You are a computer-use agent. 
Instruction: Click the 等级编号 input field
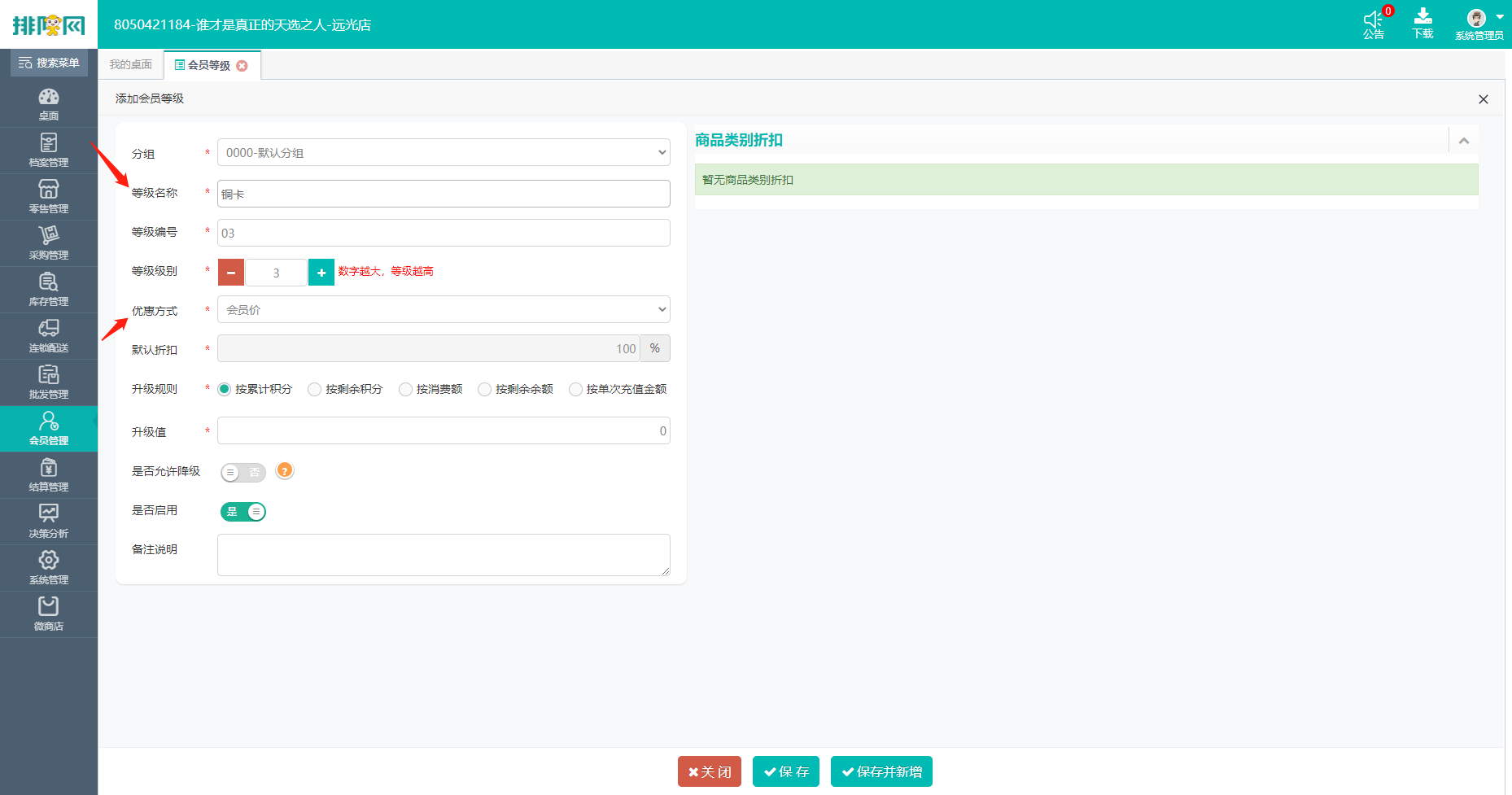tap(444, 233)
